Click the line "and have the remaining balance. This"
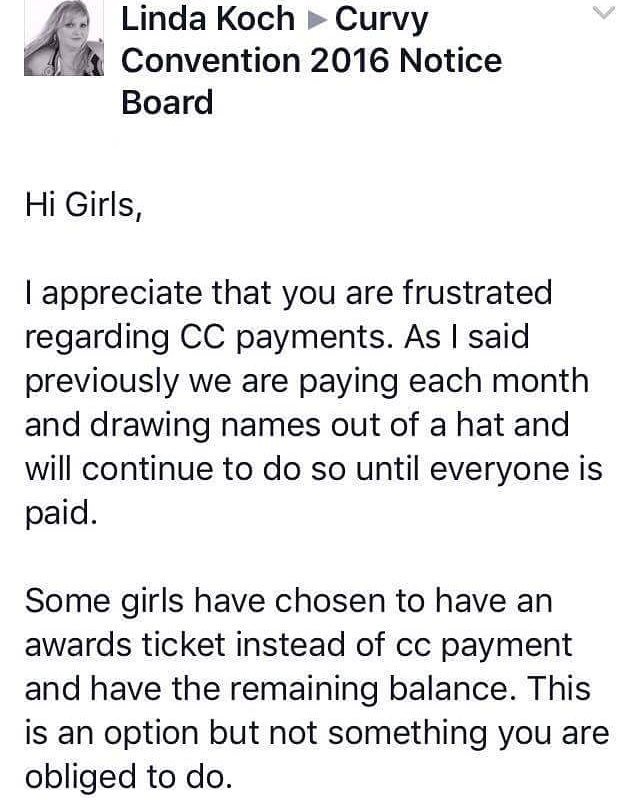This screenshot has width=640, height=800. (x=308, y=689)
